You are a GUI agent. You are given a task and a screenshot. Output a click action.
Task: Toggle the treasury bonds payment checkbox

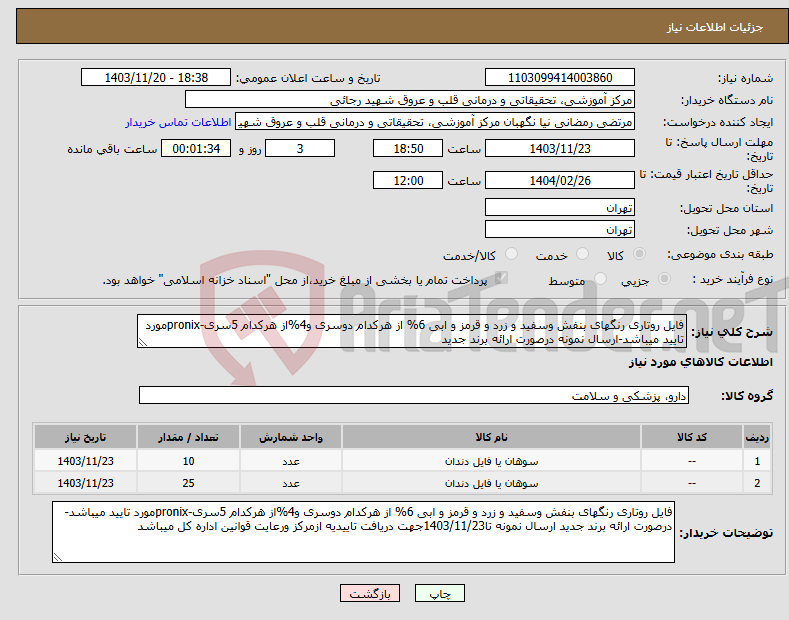click(501, 278)
